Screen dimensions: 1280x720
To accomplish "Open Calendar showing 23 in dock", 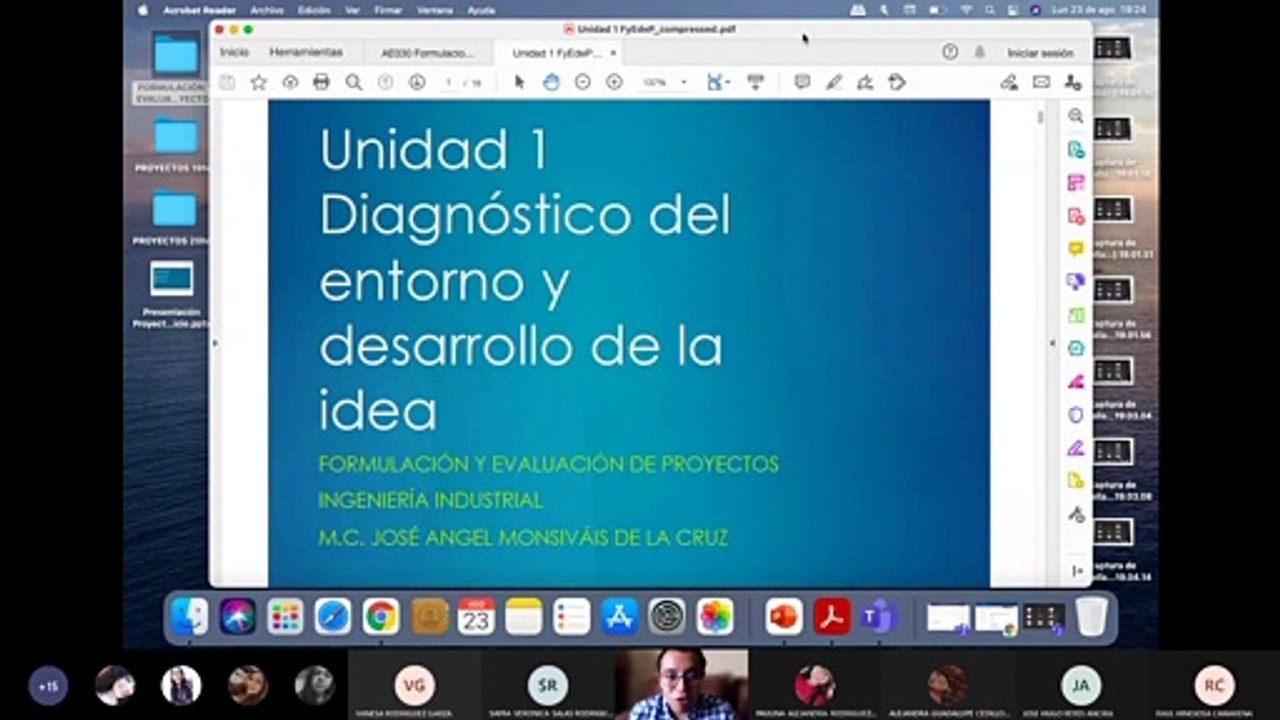I will click(x=476, y=617).
